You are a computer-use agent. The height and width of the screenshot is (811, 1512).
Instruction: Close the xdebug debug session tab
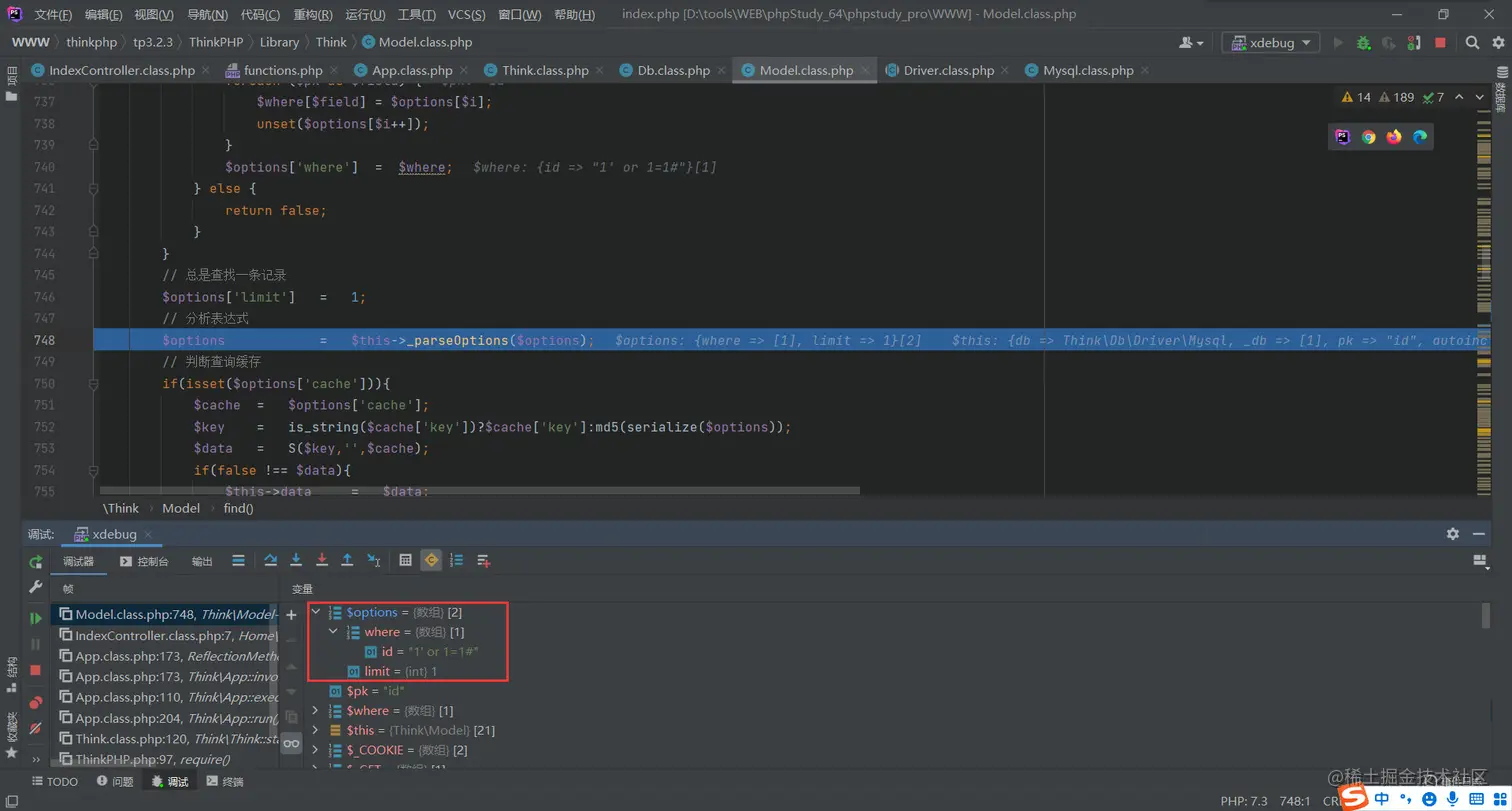click(148, 534)
